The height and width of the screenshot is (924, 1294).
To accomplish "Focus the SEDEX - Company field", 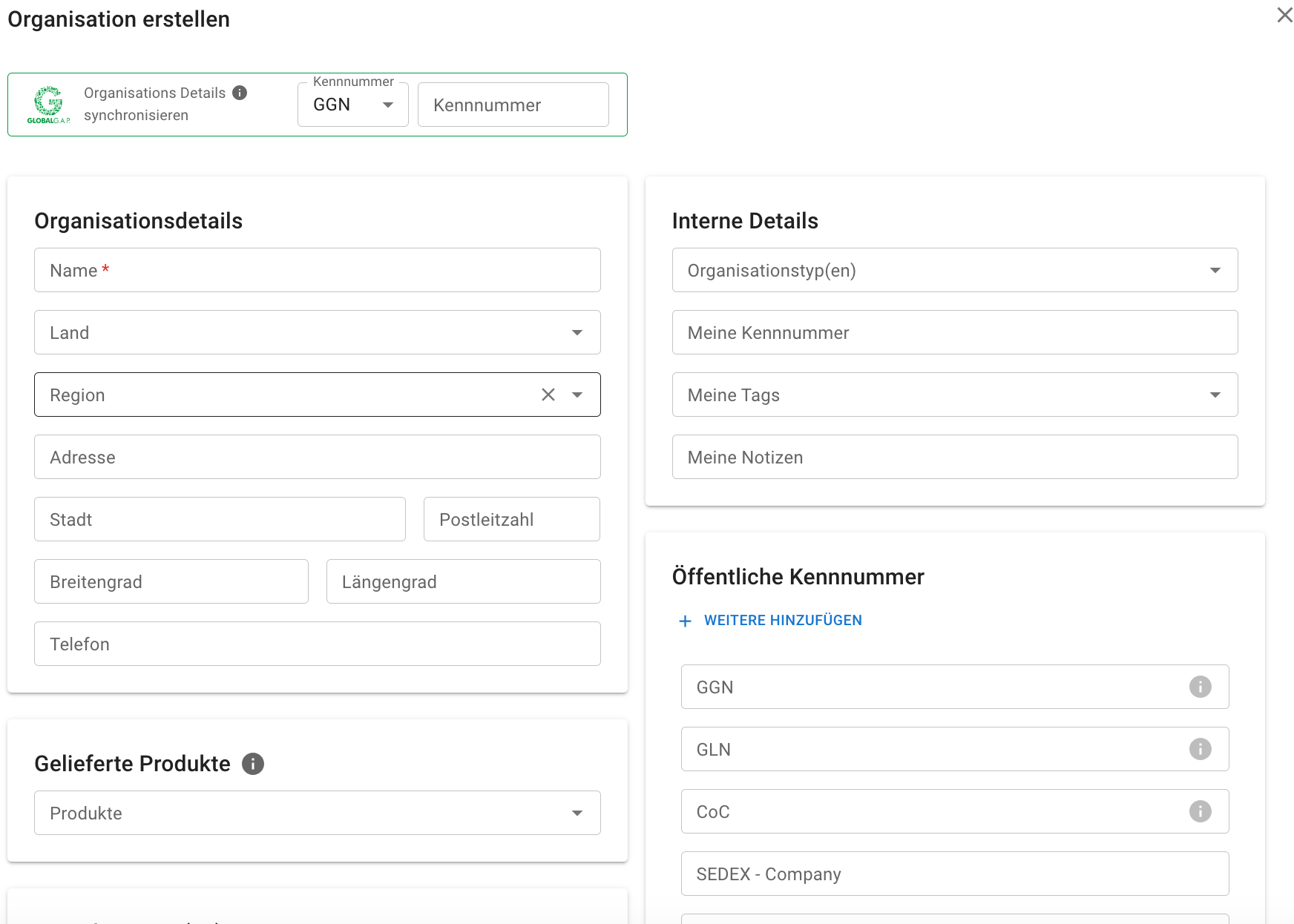I will click(955, 874).
